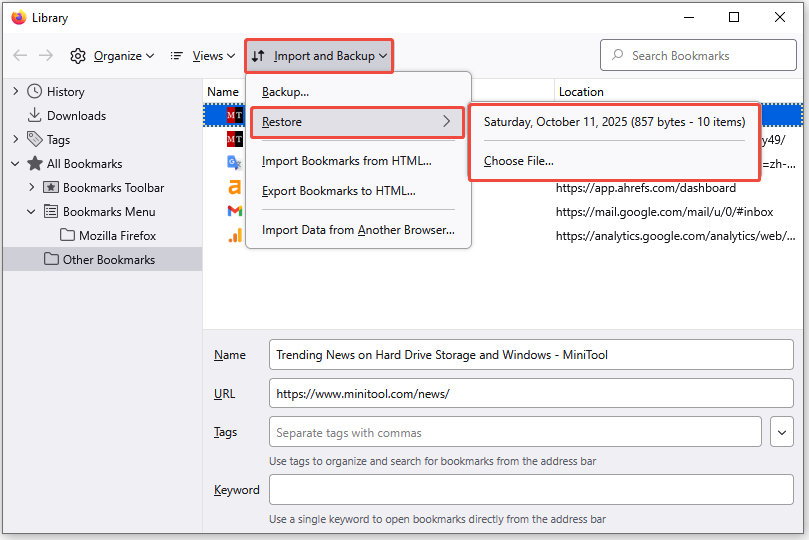Open the Organize gear menu
Image resolution: width=809 pixels, height=540 pixels.
(112, 56)
